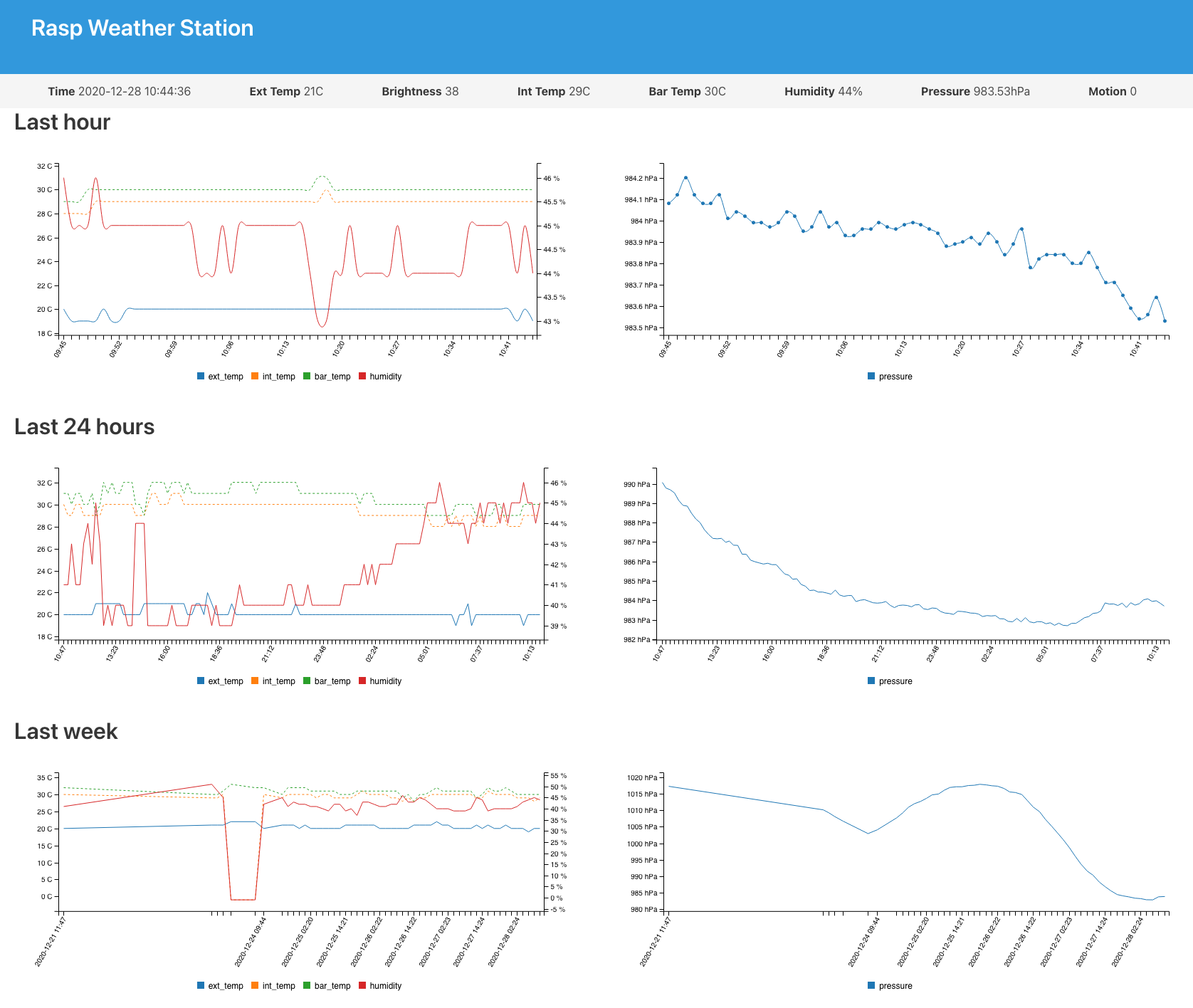Toggle pressure swatch in Last hour legend

point(871,376)
